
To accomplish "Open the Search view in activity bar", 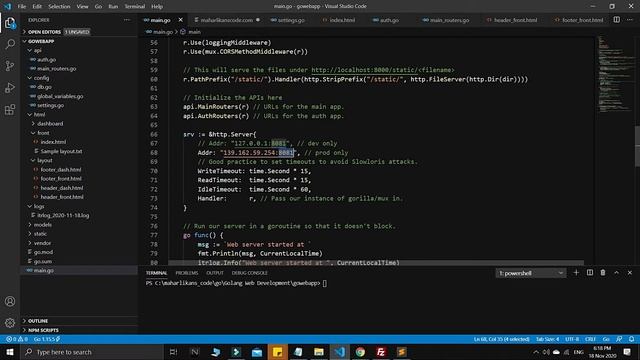I will pos(10,44).
